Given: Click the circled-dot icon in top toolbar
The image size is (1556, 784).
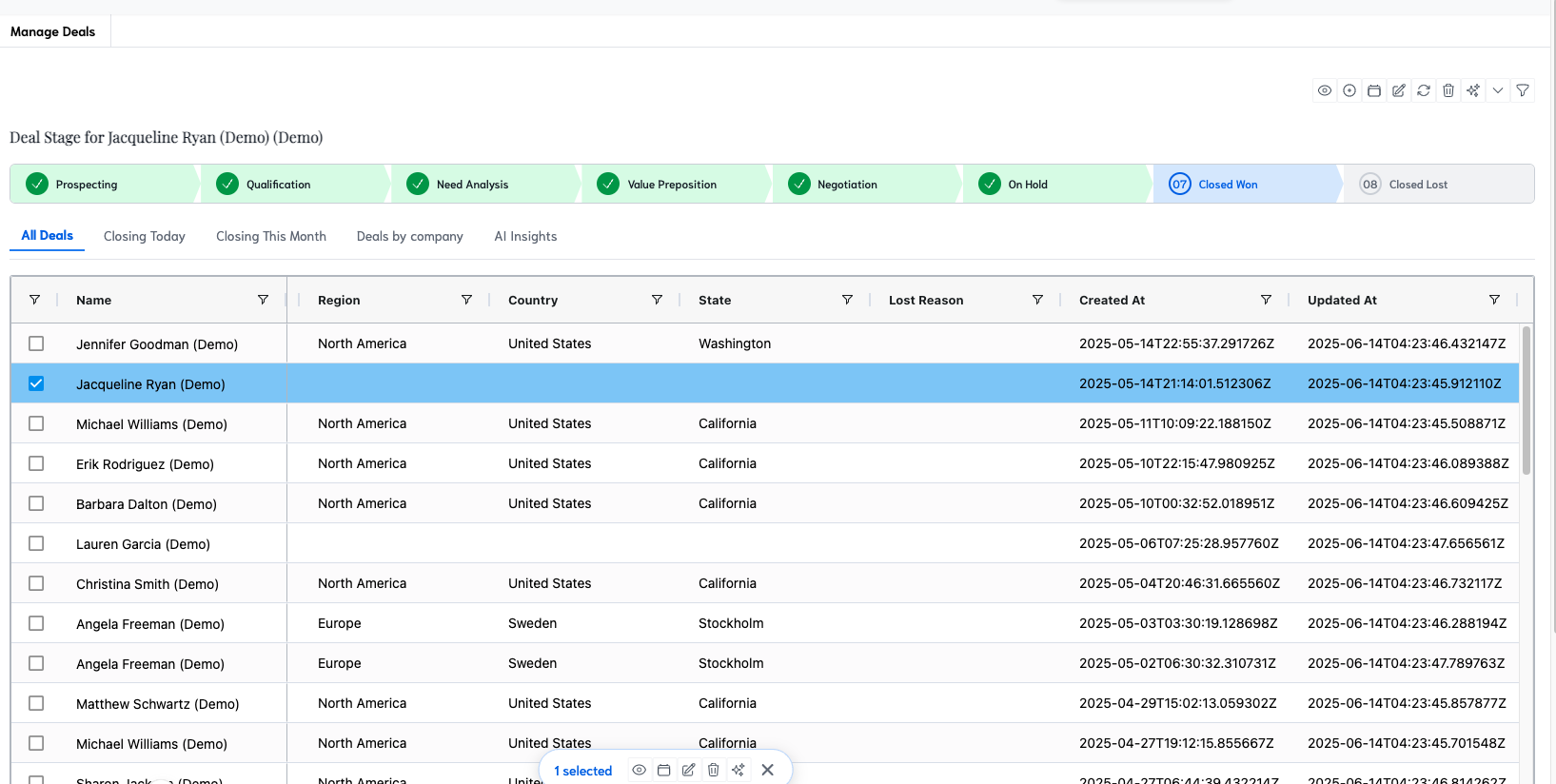Looking at the screenshot, I should pos(1349,90).
